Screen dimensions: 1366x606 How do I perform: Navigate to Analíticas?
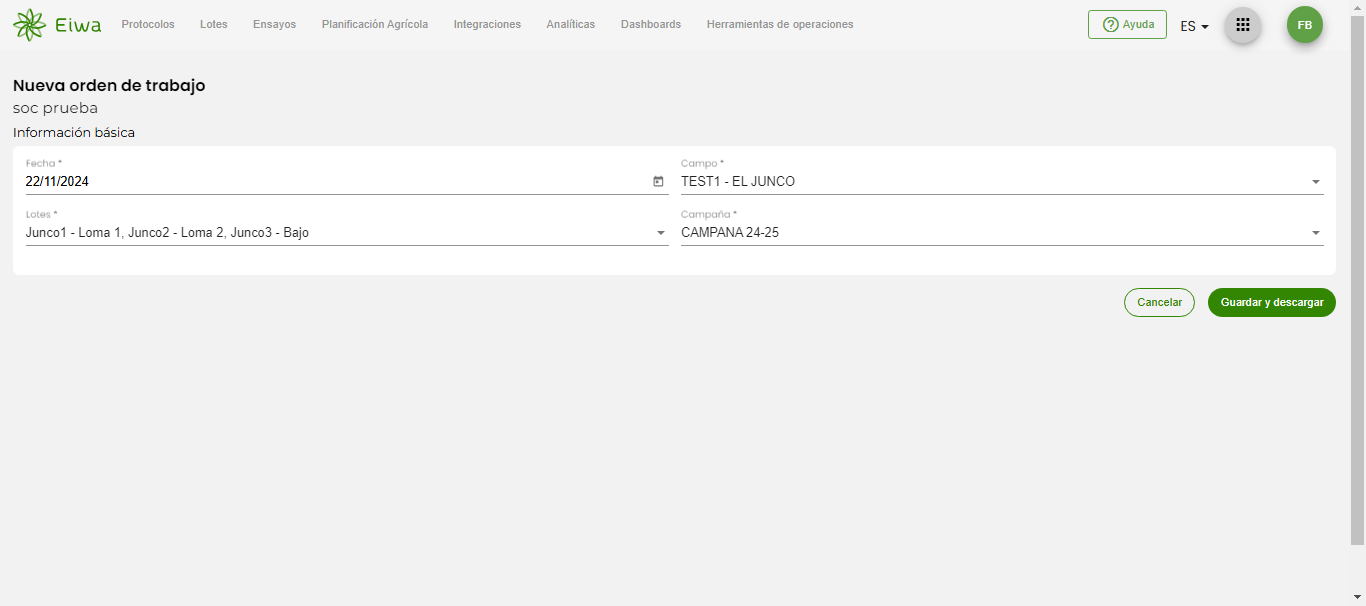coord(570,25)
